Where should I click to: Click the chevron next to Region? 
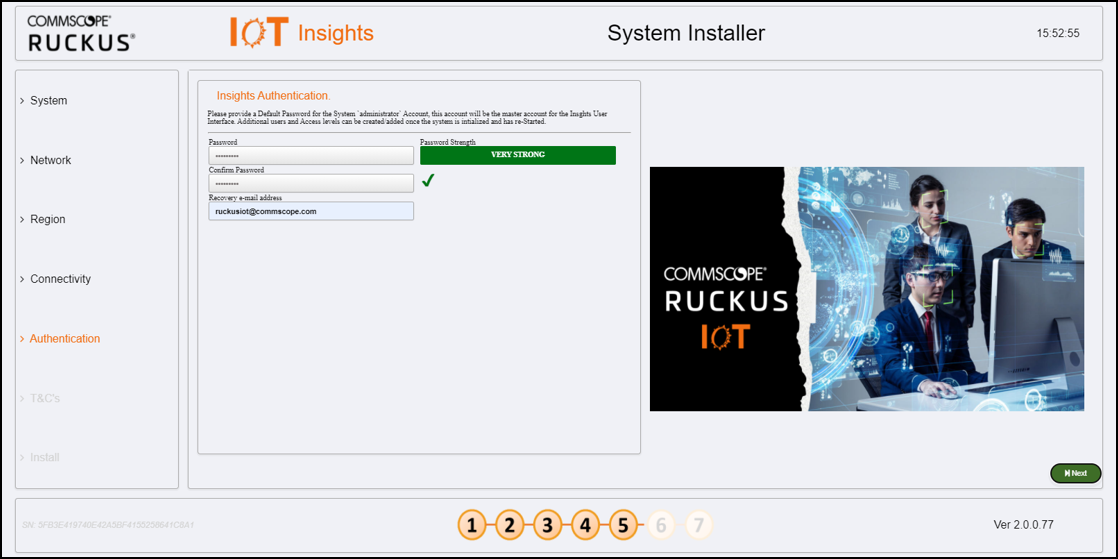tap(22, 220)
